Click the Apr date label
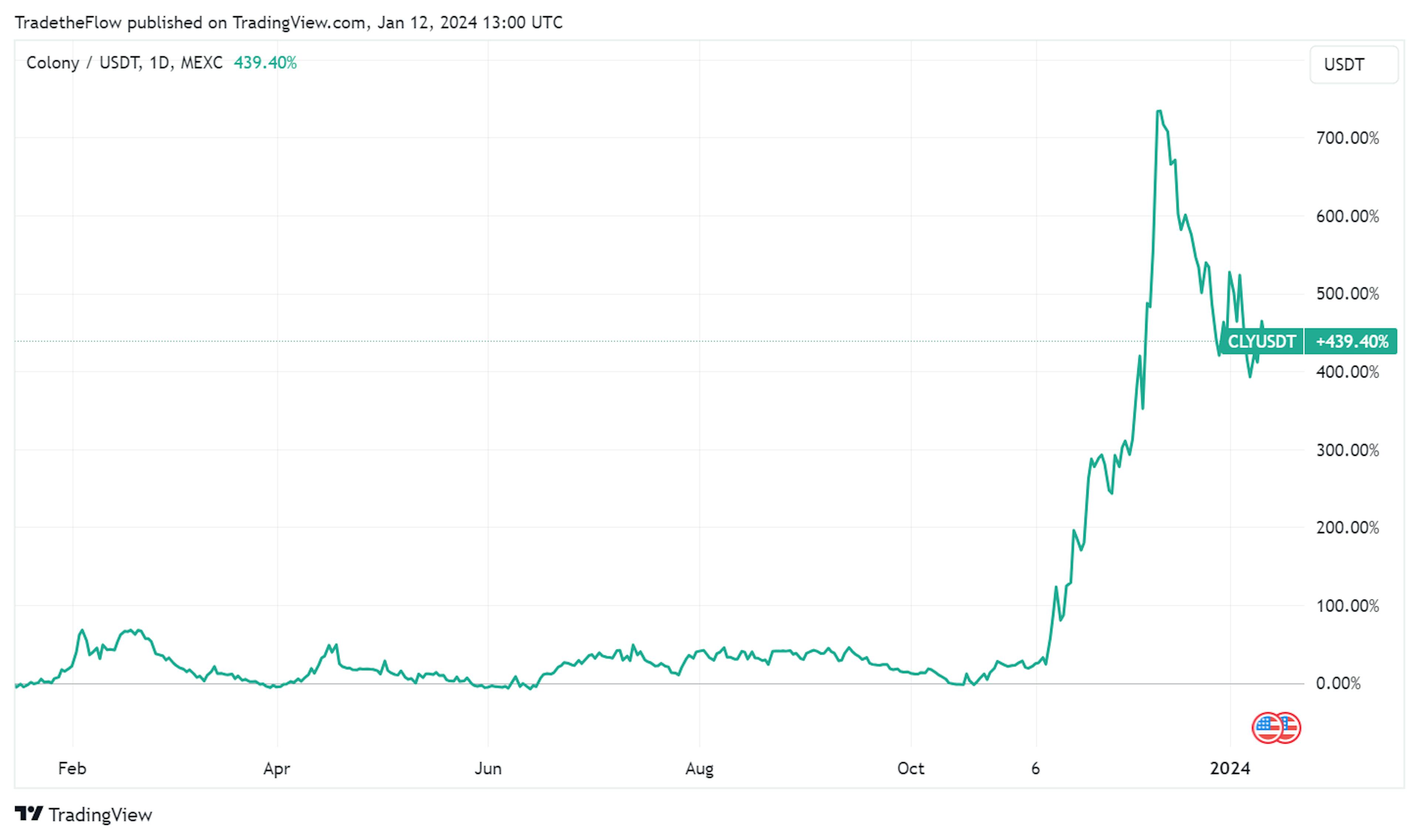This screenshot has width=1419, height=840. coord(277,769)
